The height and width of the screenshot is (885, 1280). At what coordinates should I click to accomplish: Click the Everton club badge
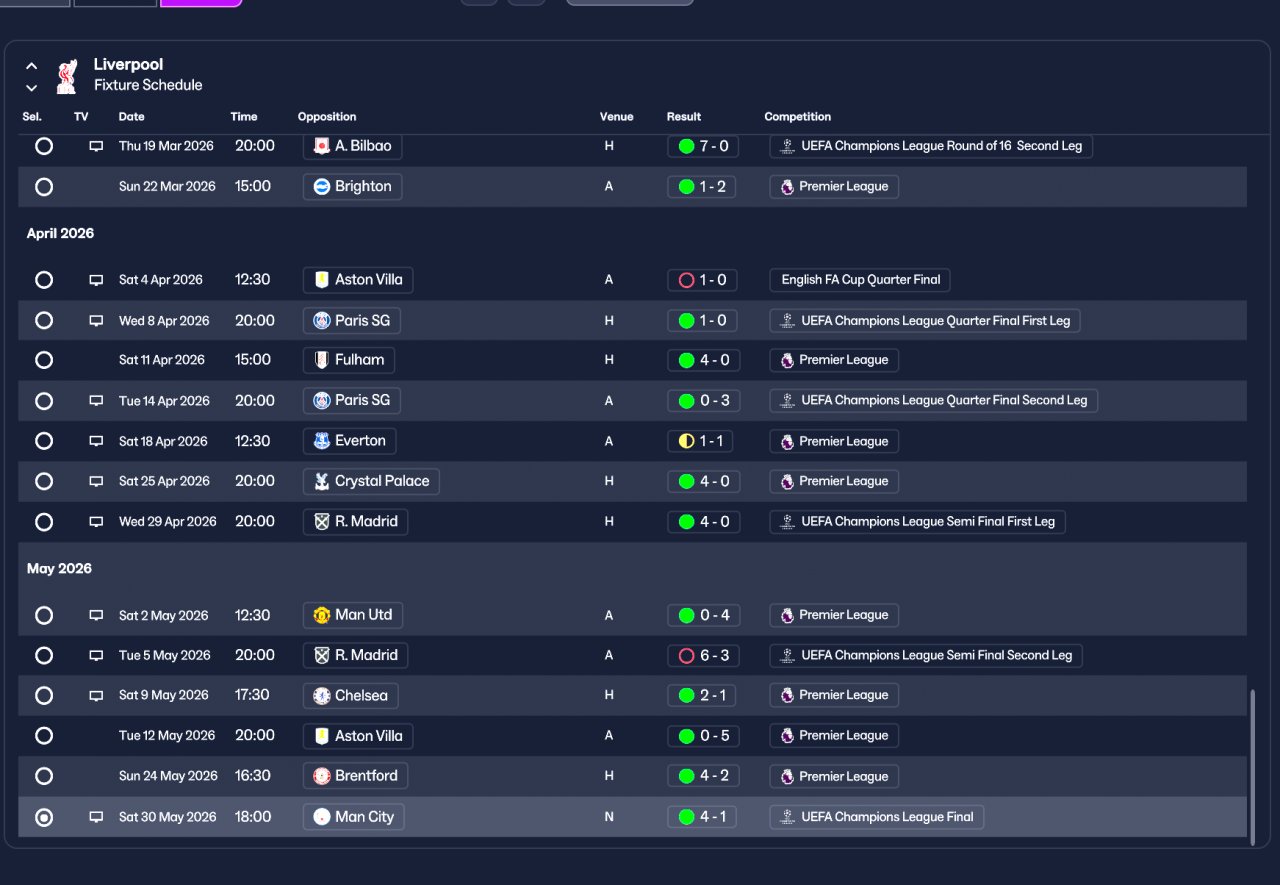pos(322,441)
